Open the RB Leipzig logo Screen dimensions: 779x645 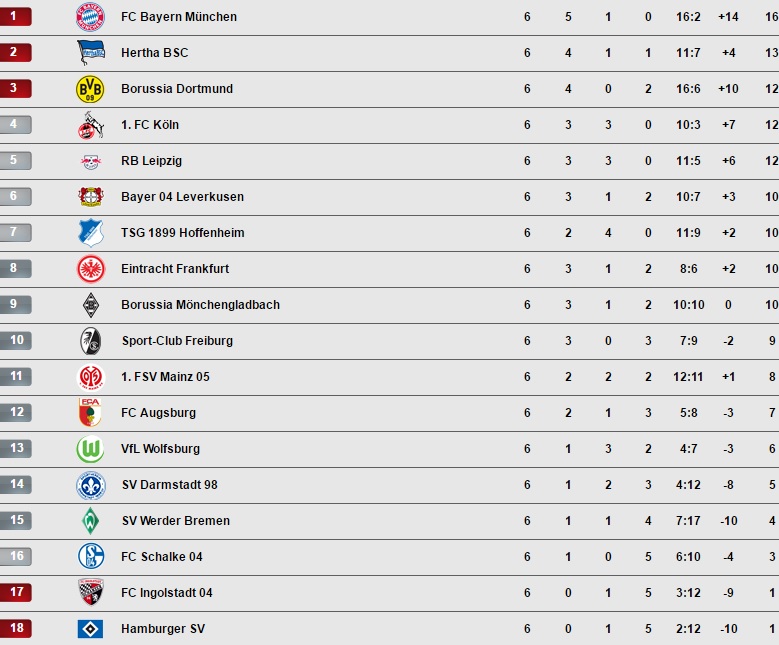point(91,161)
